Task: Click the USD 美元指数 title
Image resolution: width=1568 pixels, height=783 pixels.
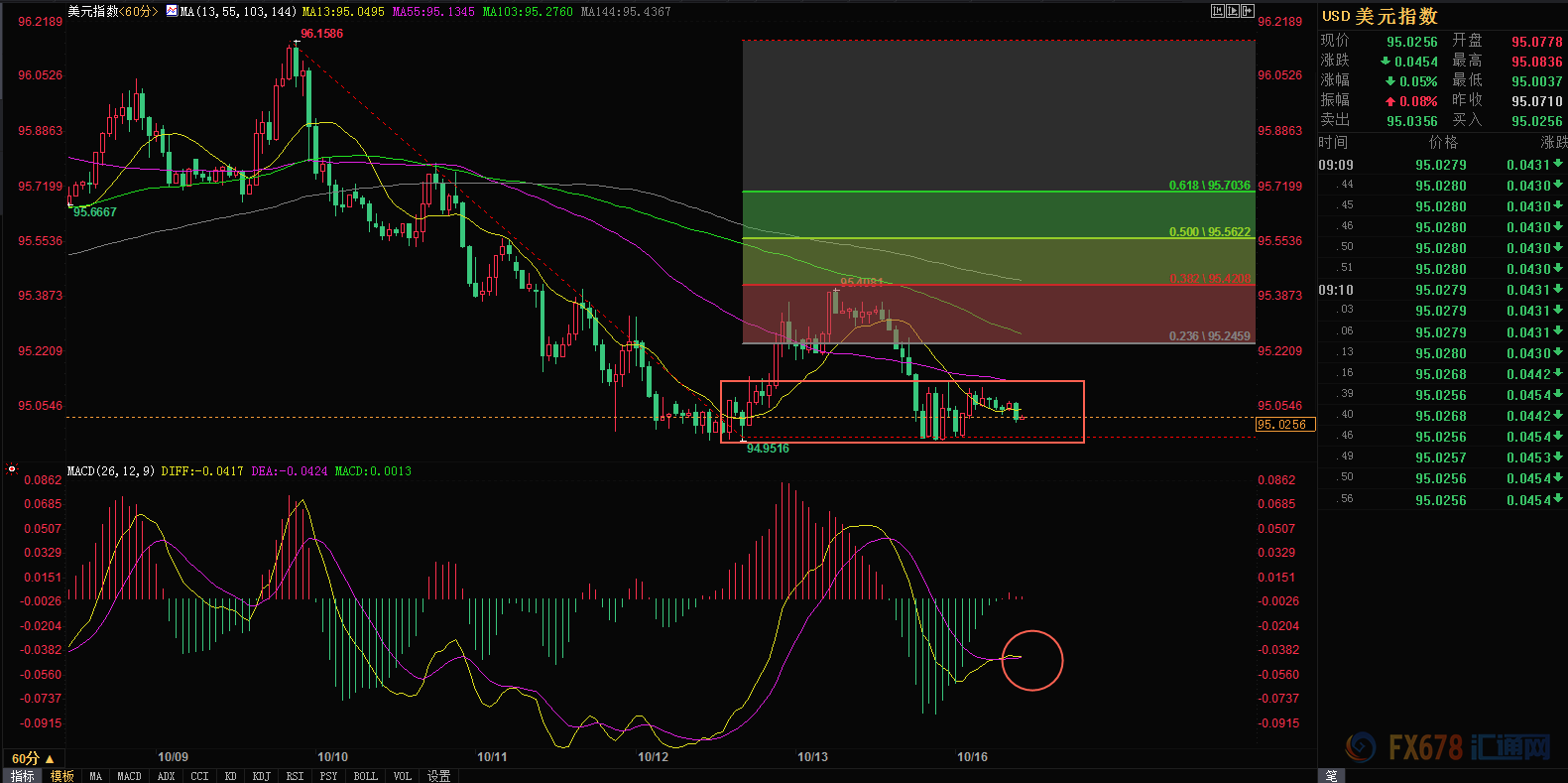Action: pyautogui.click(x=1380, y=16)
